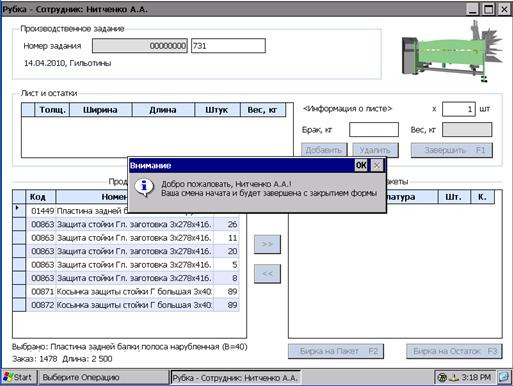This screenshot has width=513, height=386.
Task: Select row 00872 Косынка защиты стойки
Action: [133, 305]
